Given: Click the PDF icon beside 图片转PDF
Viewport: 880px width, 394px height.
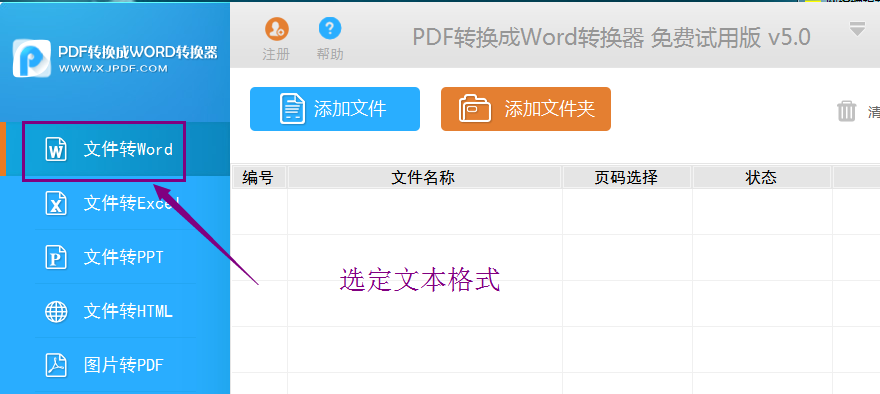Looking at the screenshot, I should coord(56,365).
